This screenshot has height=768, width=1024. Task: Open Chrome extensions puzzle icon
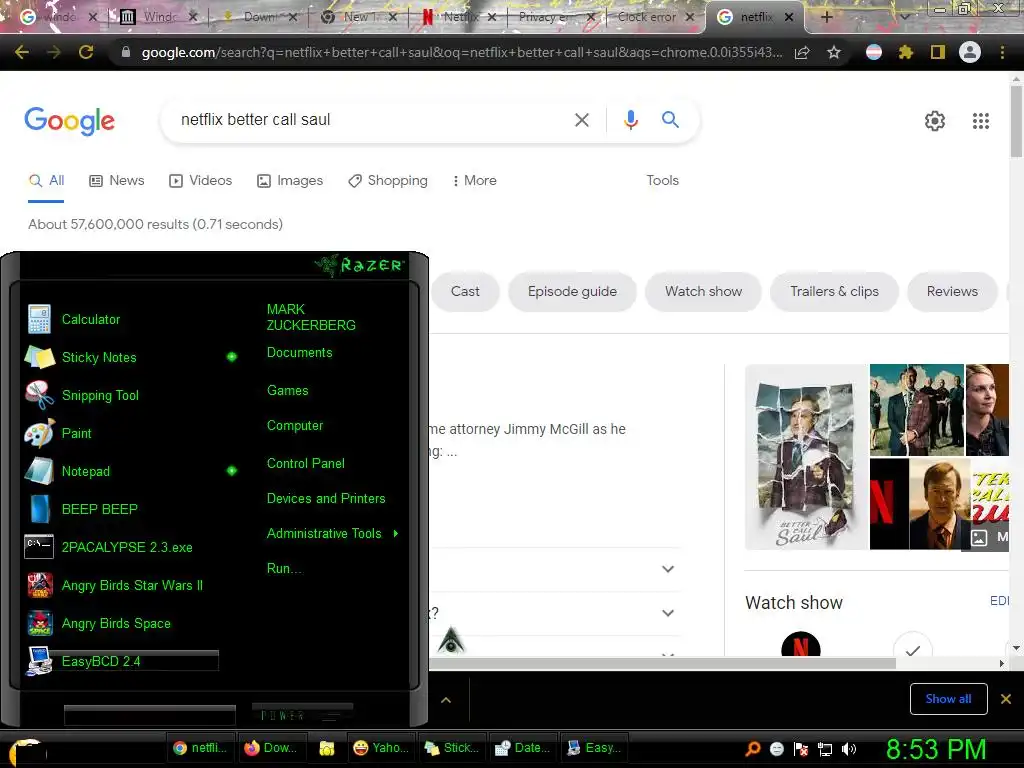906,52
